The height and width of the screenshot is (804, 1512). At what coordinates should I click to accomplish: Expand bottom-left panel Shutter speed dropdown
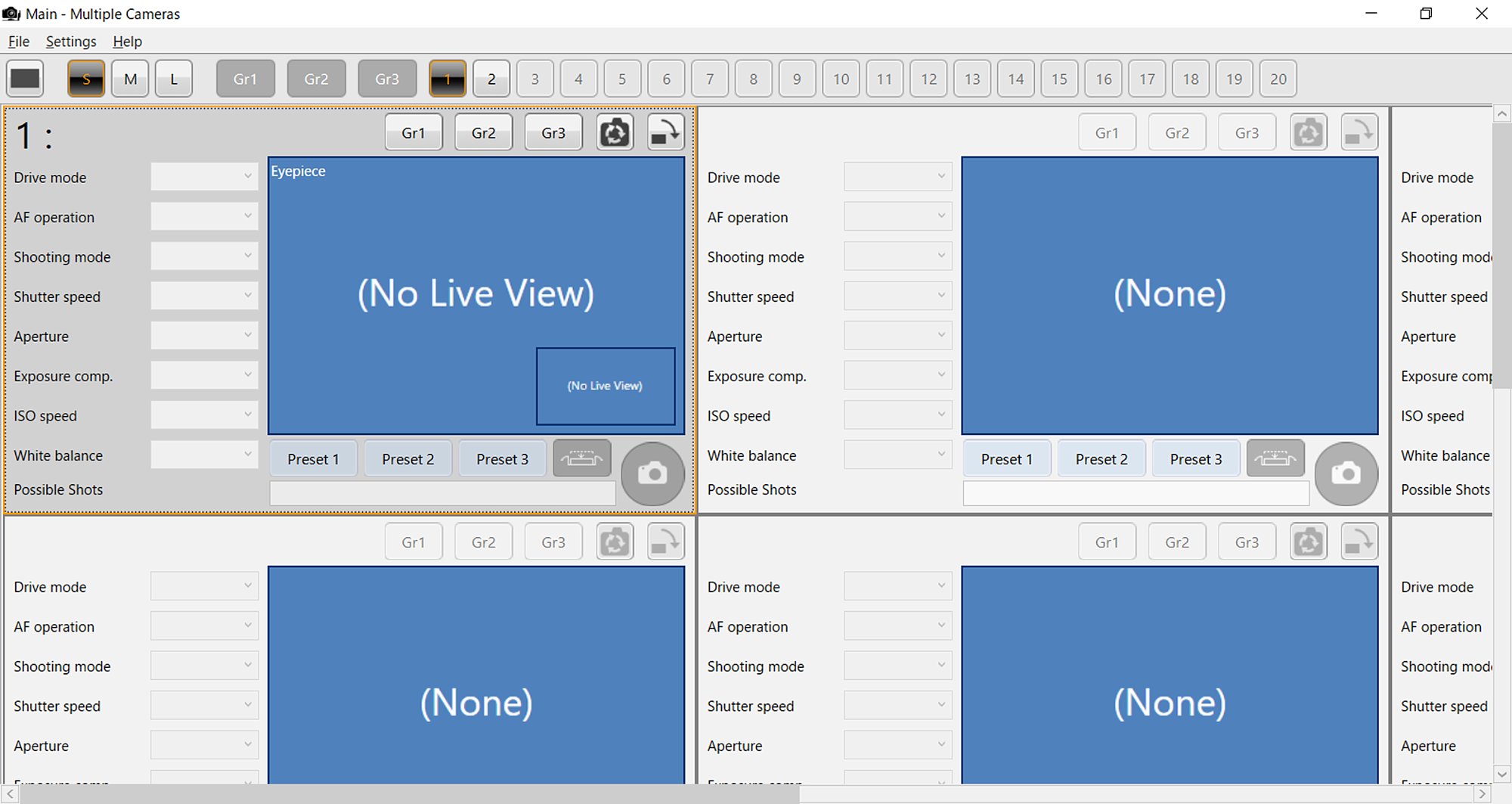pyautogui.click(x=204, y=705)
